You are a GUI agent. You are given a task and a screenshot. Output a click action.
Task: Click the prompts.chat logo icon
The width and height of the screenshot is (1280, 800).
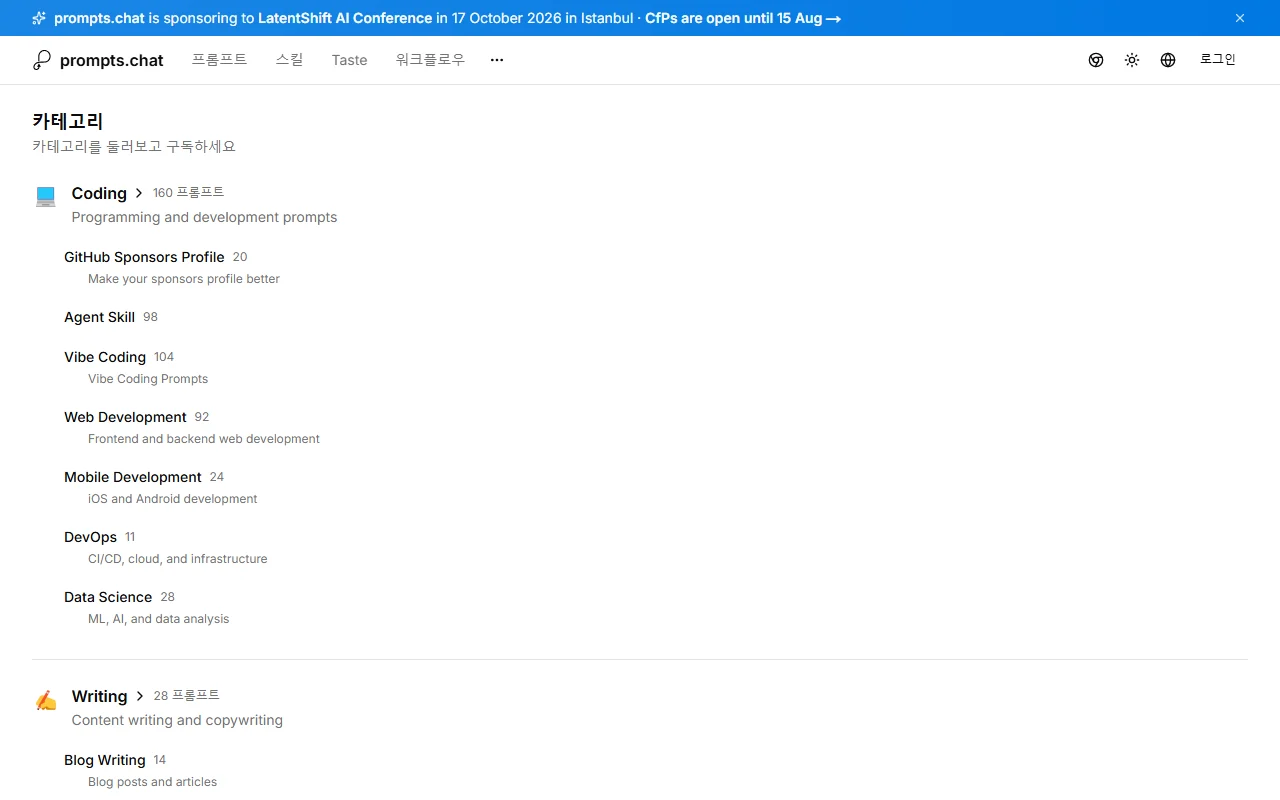[41, 60]
